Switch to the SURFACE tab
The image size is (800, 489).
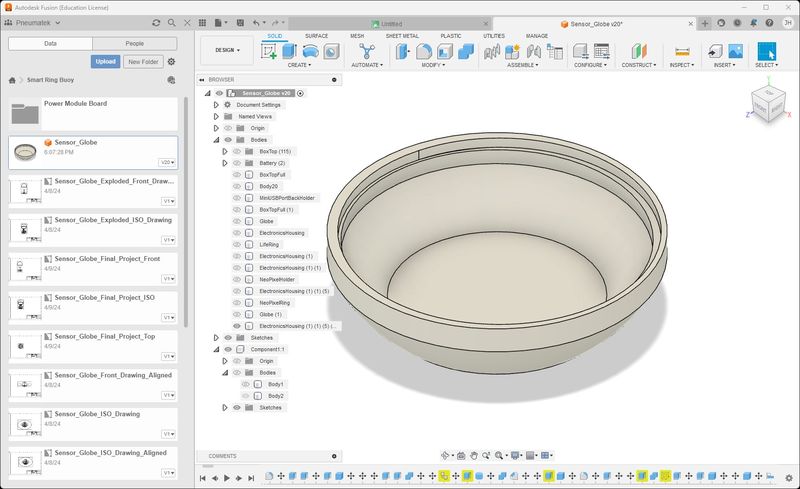(x=316, y=36)
